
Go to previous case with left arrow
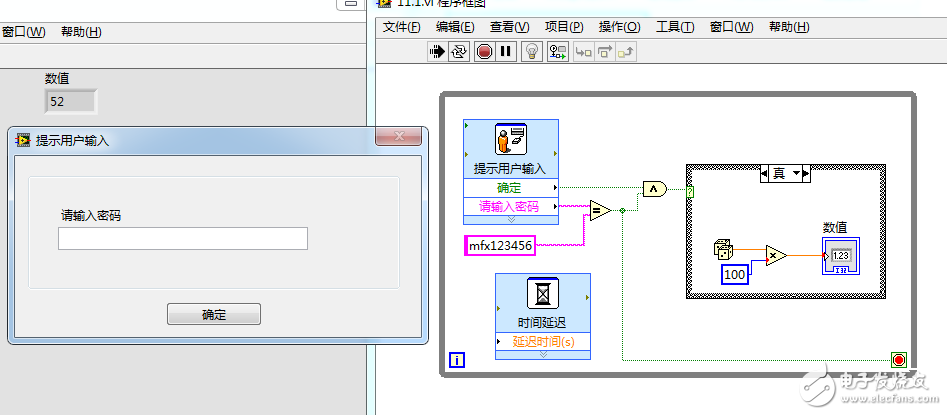(764, 174)
